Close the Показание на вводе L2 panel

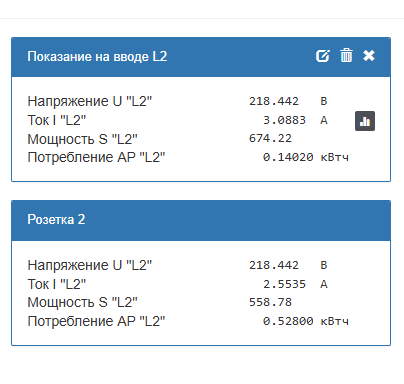pos(369,56)
